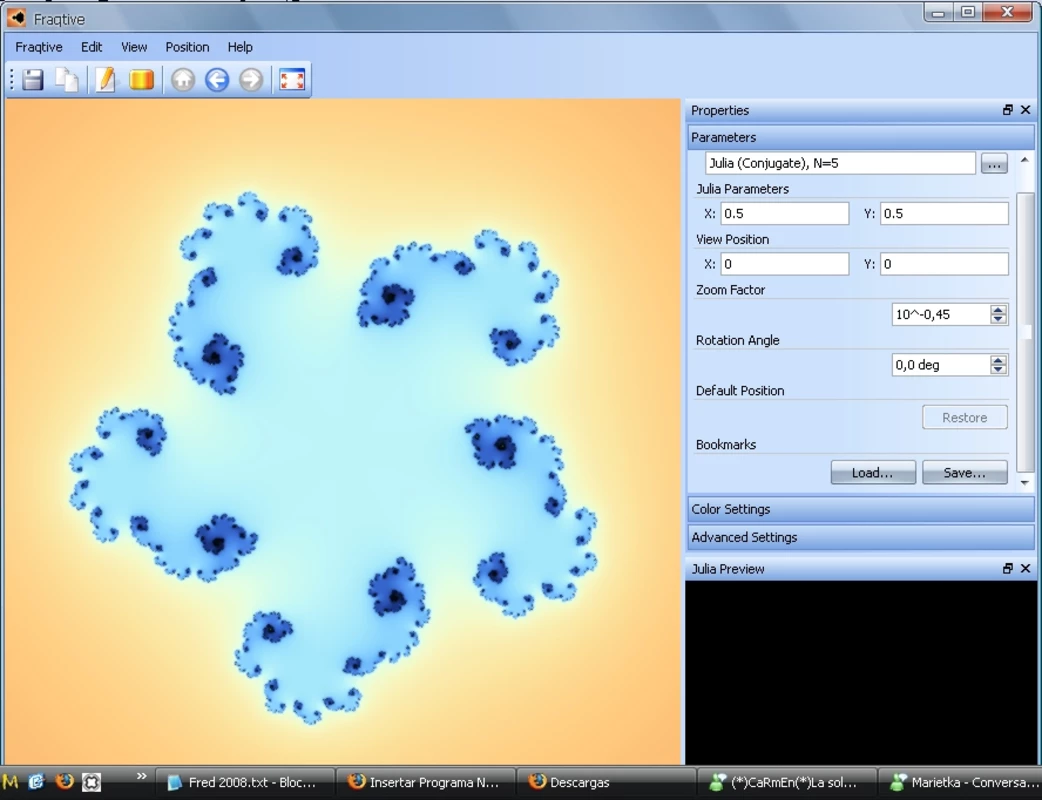Click the fourth quick launch gear icon

91,782
